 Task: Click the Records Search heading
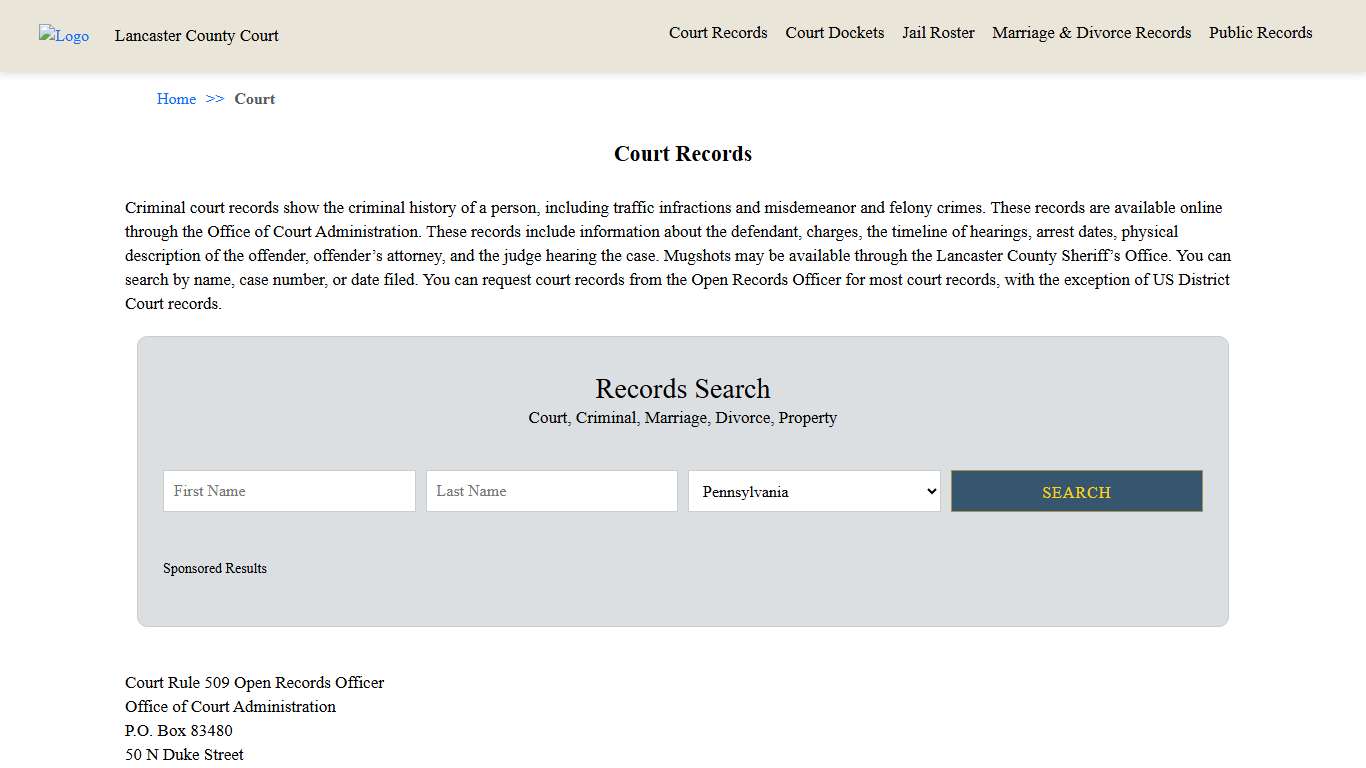pos(682,389)
